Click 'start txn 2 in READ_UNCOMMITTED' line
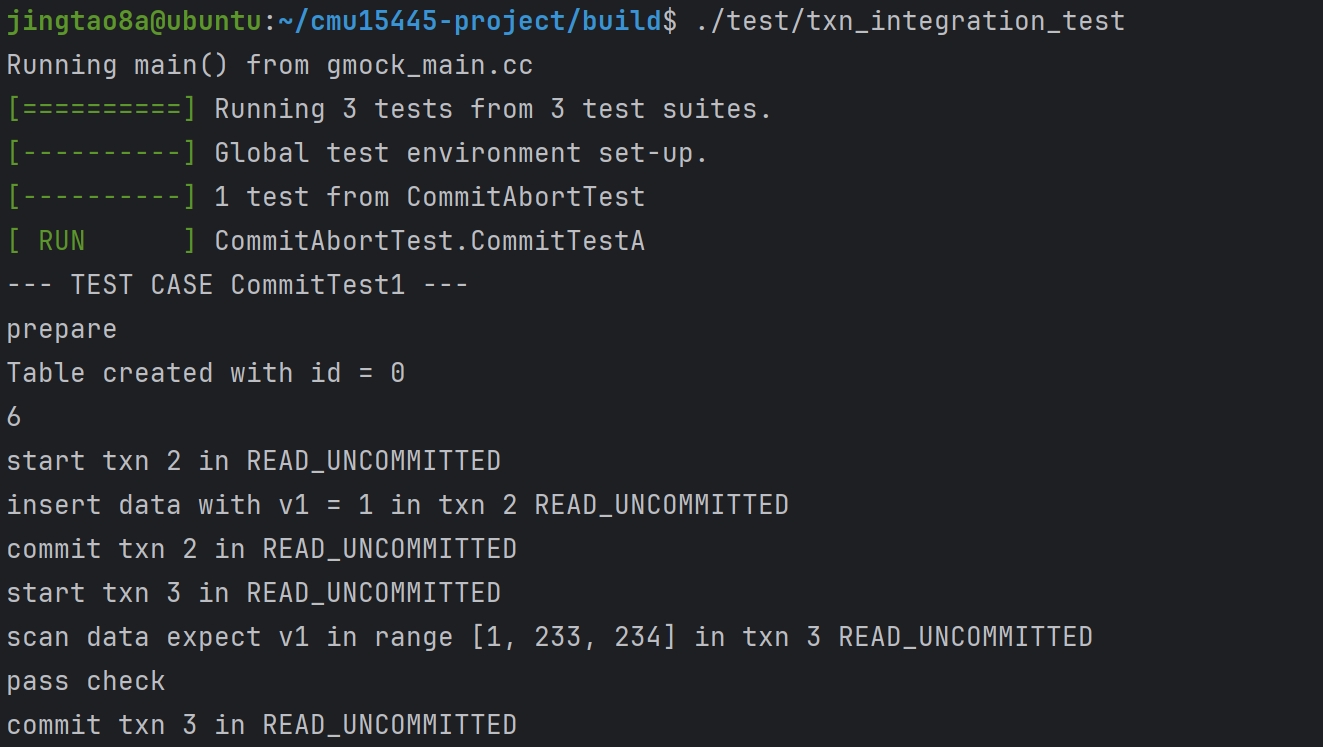Screen dimensions: 1323x747 pyautogui.click(x=254, y=461)
